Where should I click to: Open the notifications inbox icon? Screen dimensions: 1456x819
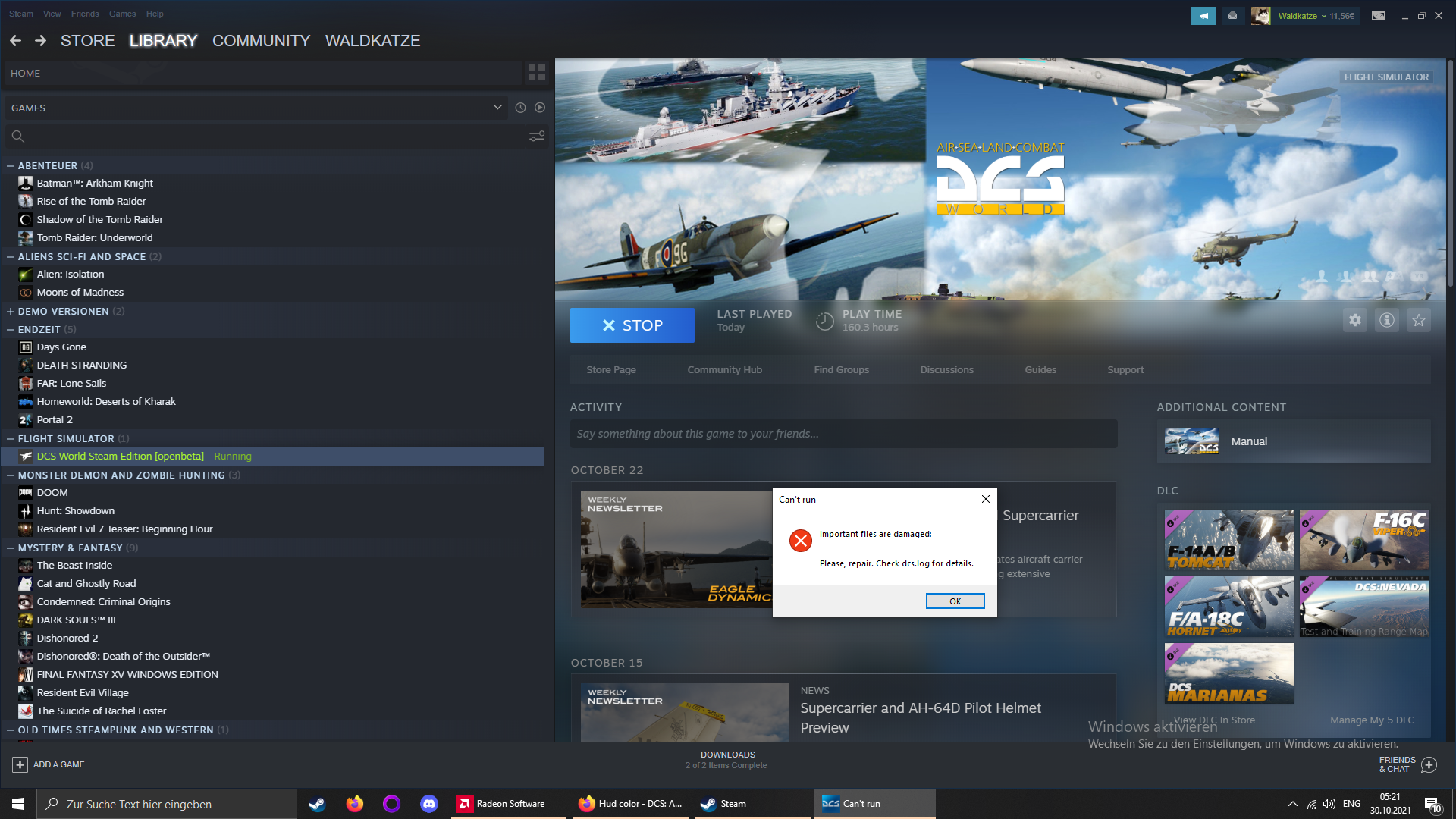pyautogui.click(x=1232, y=16)
